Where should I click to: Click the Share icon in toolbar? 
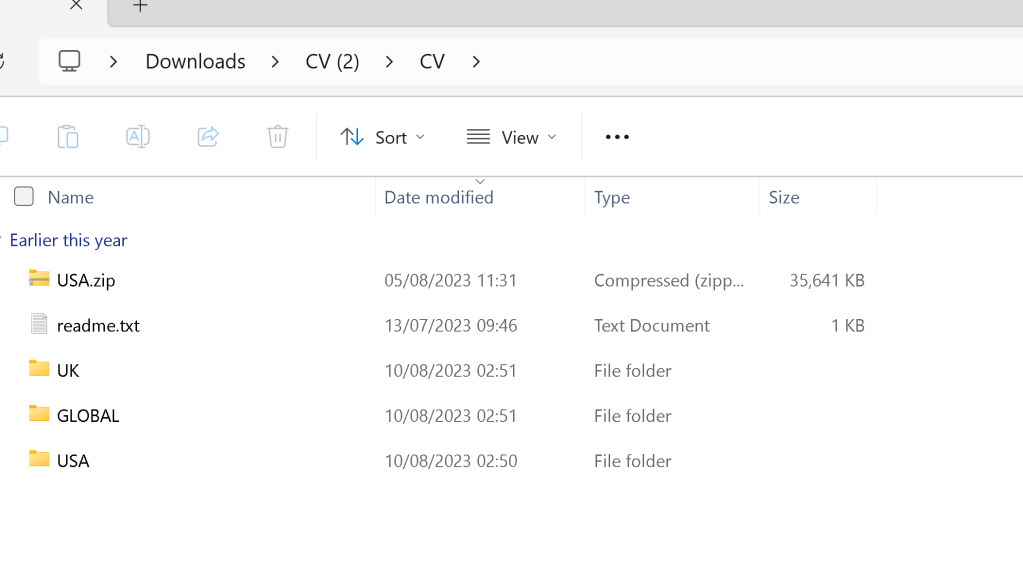[x=208, y=137]
